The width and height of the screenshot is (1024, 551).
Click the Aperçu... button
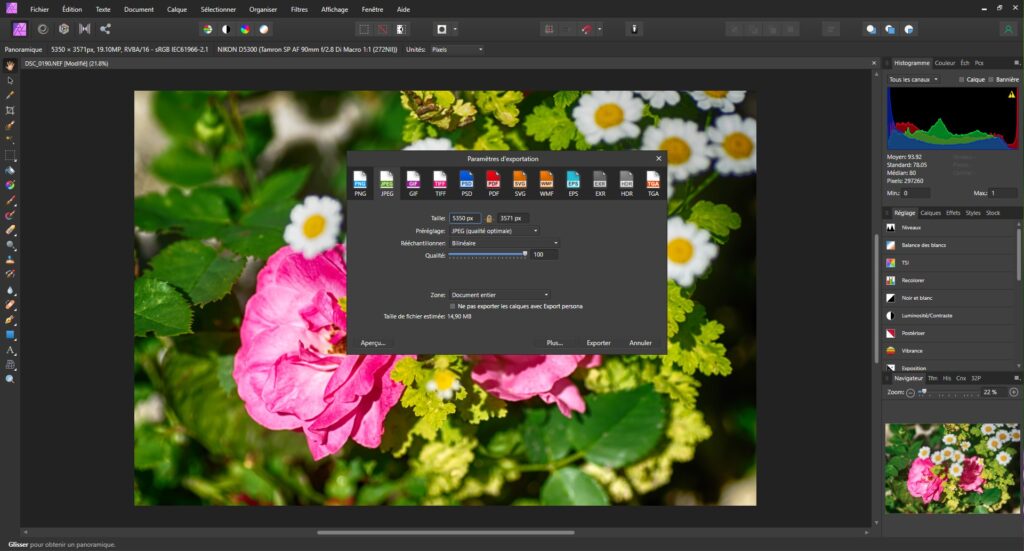(373, 343)
